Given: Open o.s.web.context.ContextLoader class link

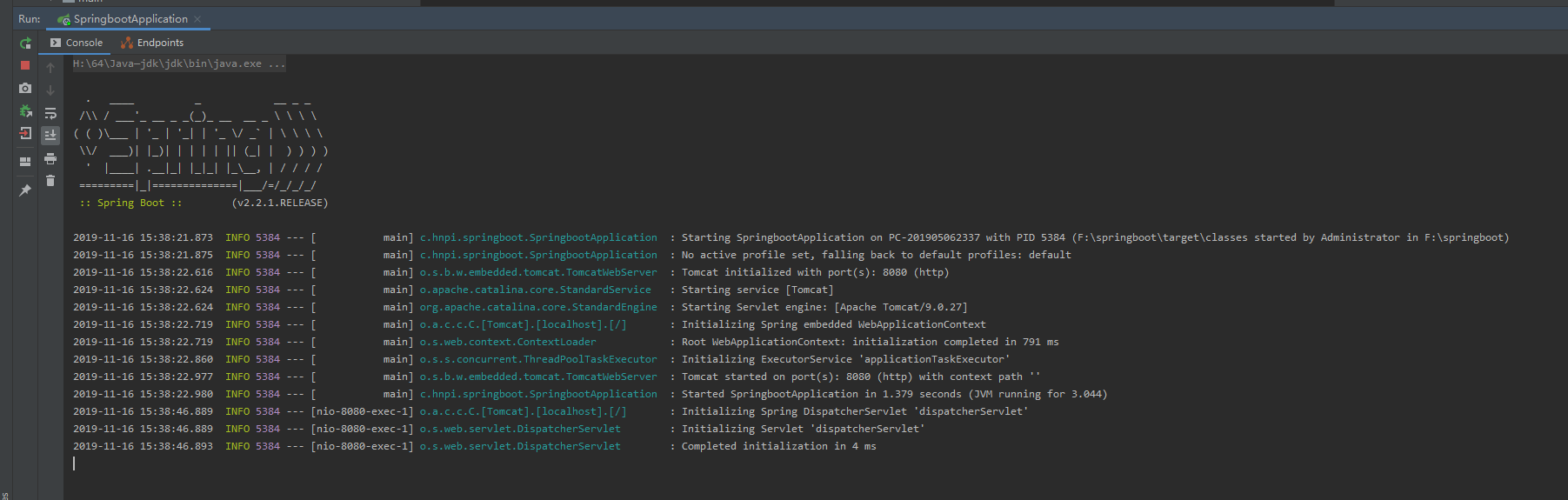Looking at the screenshot, I should click(x=508, y=342).
